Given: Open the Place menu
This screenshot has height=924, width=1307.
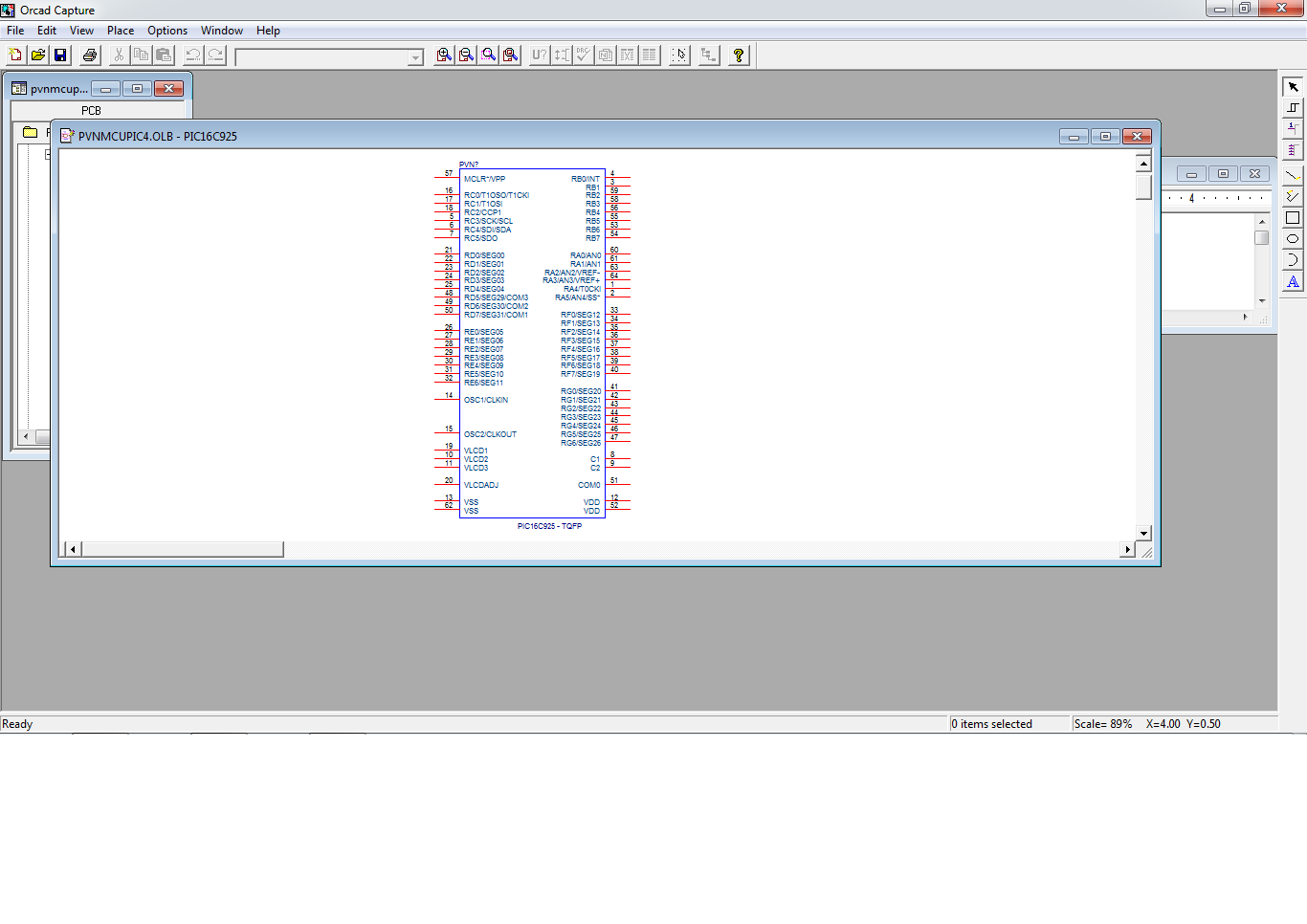Looking at the screenshot, I should click(x=121, y=31).
